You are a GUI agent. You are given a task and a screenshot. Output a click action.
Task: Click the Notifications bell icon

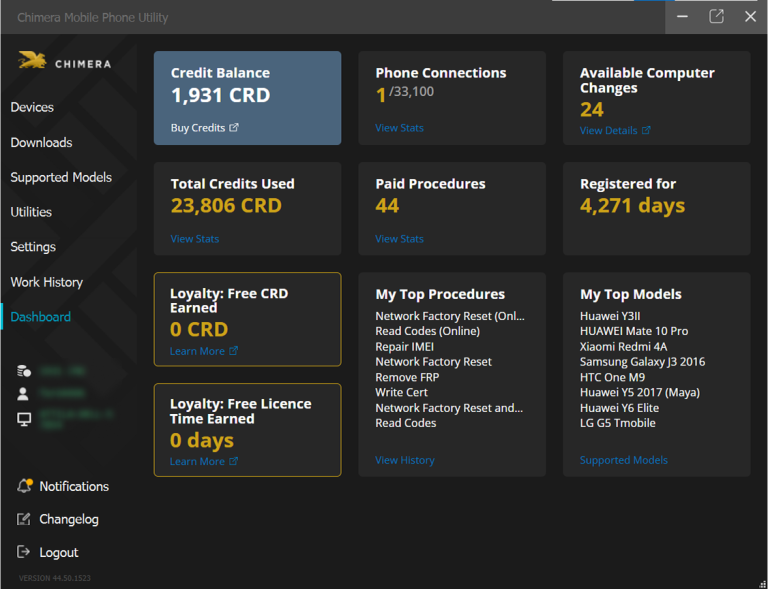click(x=25, y=486)
